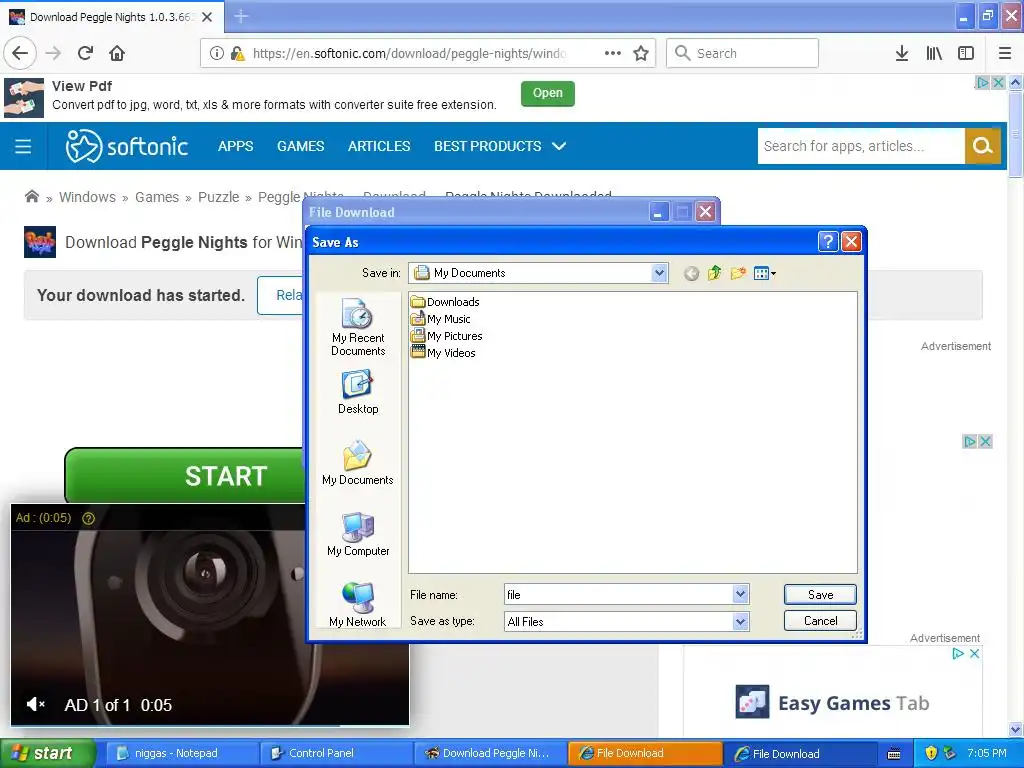Go up one folder level in Save As
1024x768 pixels.
(x=714, y=273)
